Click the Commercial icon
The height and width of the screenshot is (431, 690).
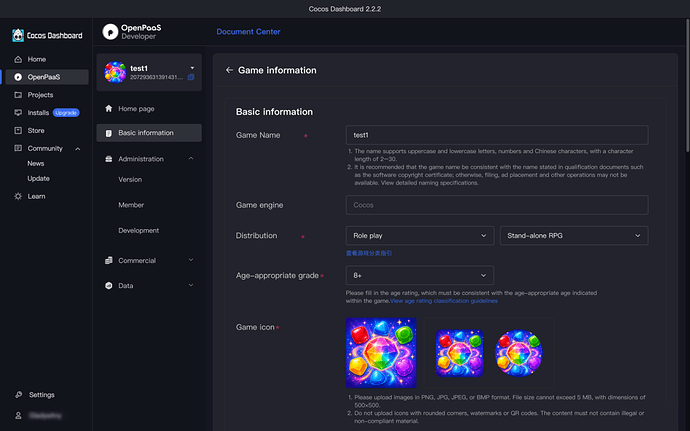(109, 261)
